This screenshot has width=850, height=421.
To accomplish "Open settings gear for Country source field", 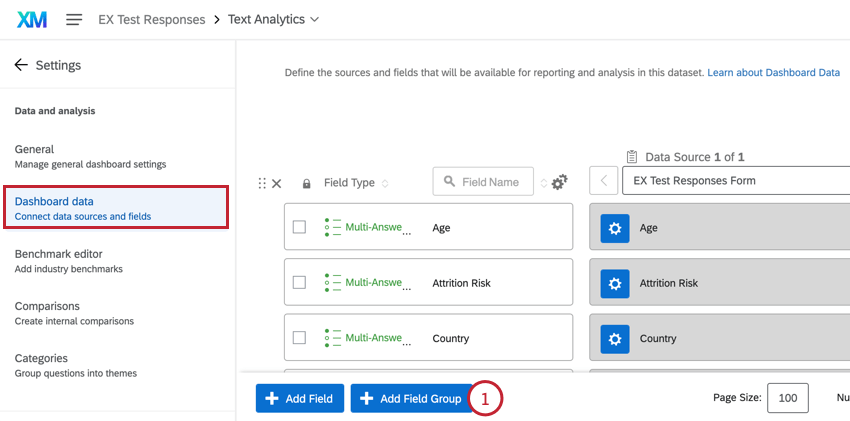I will (x=614, y=339).
